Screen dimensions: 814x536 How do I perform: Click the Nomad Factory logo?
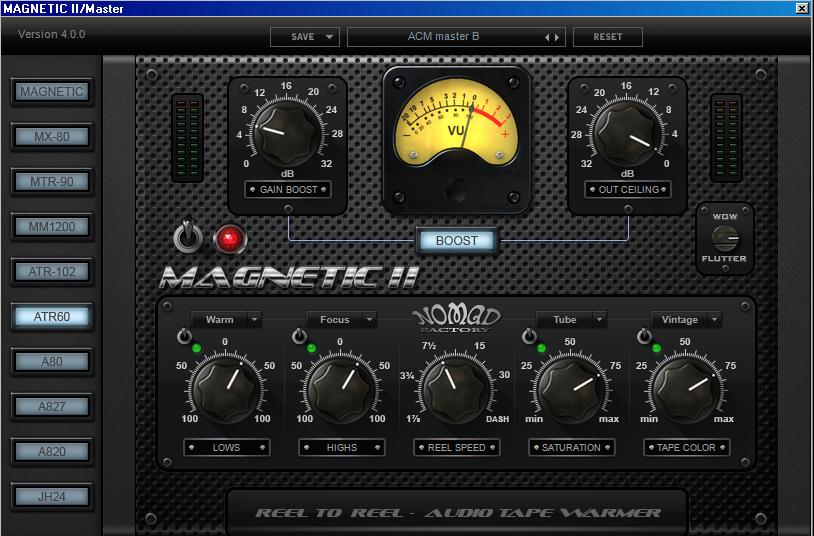click(x=456, y=318)
